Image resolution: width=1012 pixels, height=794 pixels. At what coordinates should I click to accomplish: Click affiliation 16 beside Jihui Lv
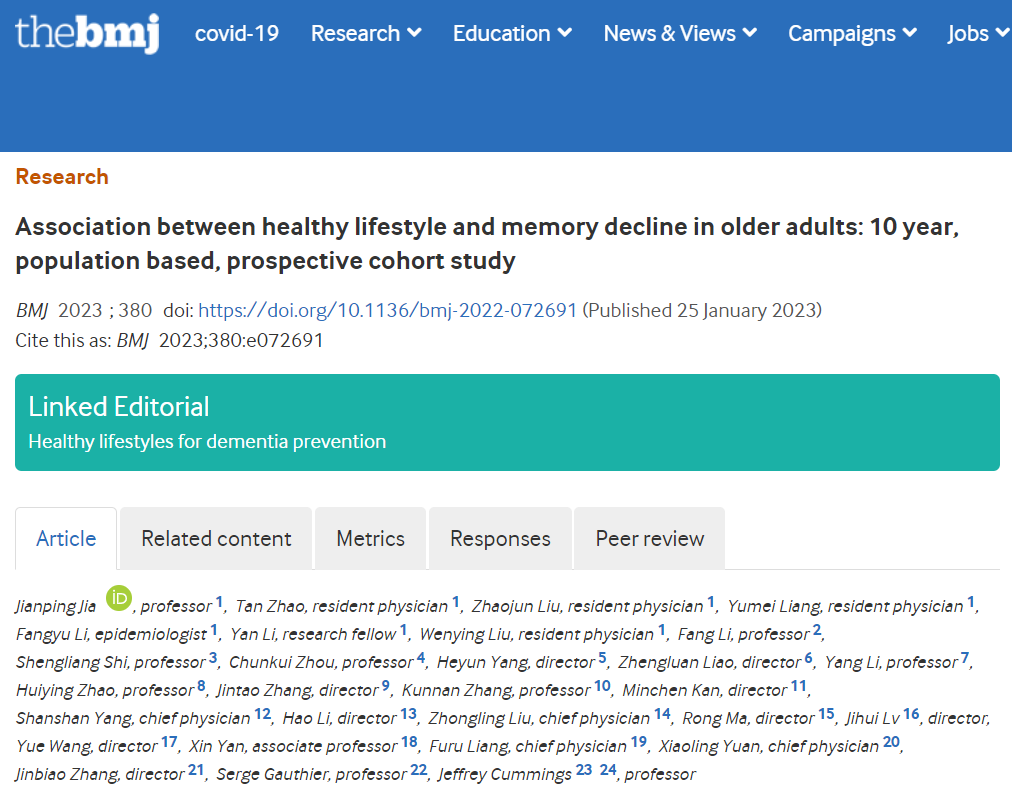click(x=910, y=715)
